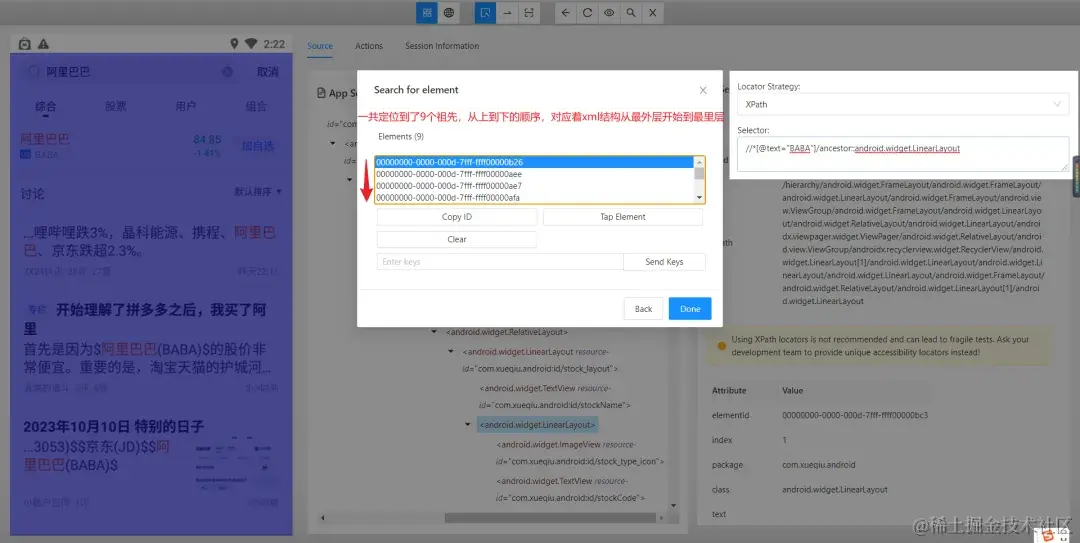Tap the US stock badge beside BABA
The image size is (1080, 543).
(x=25, y=155)
